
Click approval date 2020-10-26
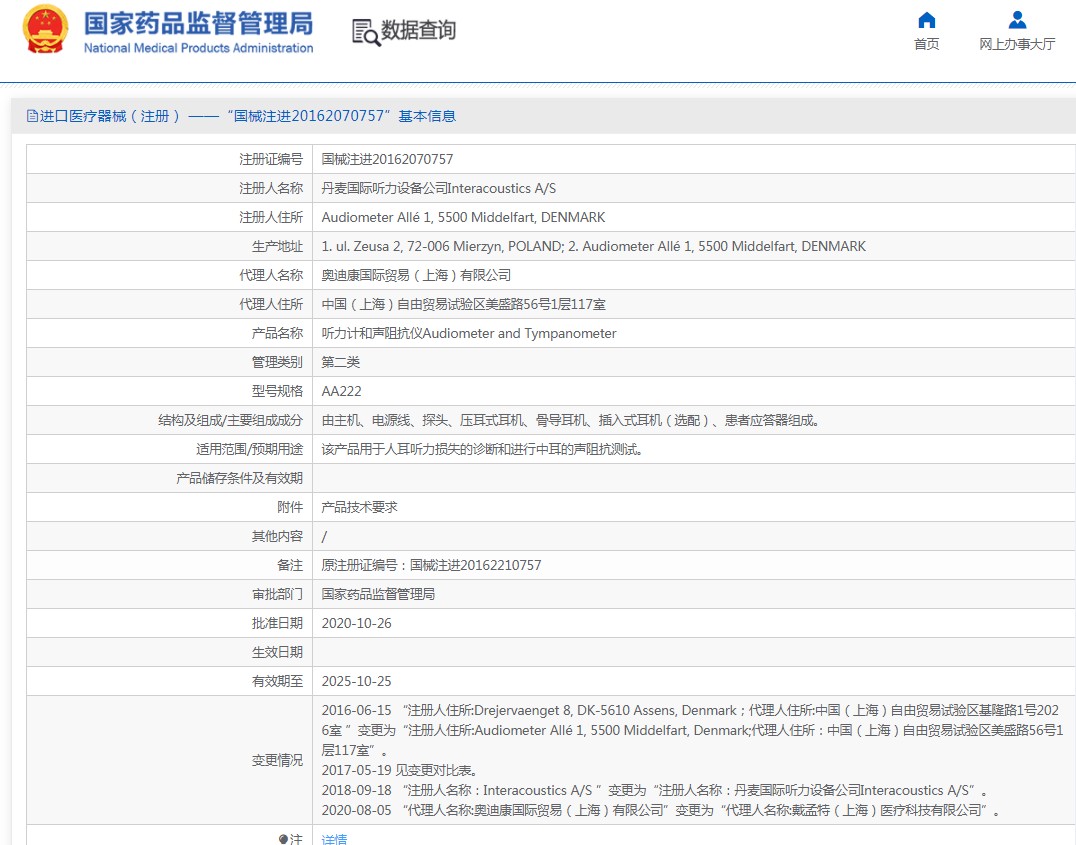pyautogui.click(x=357, y=623)
